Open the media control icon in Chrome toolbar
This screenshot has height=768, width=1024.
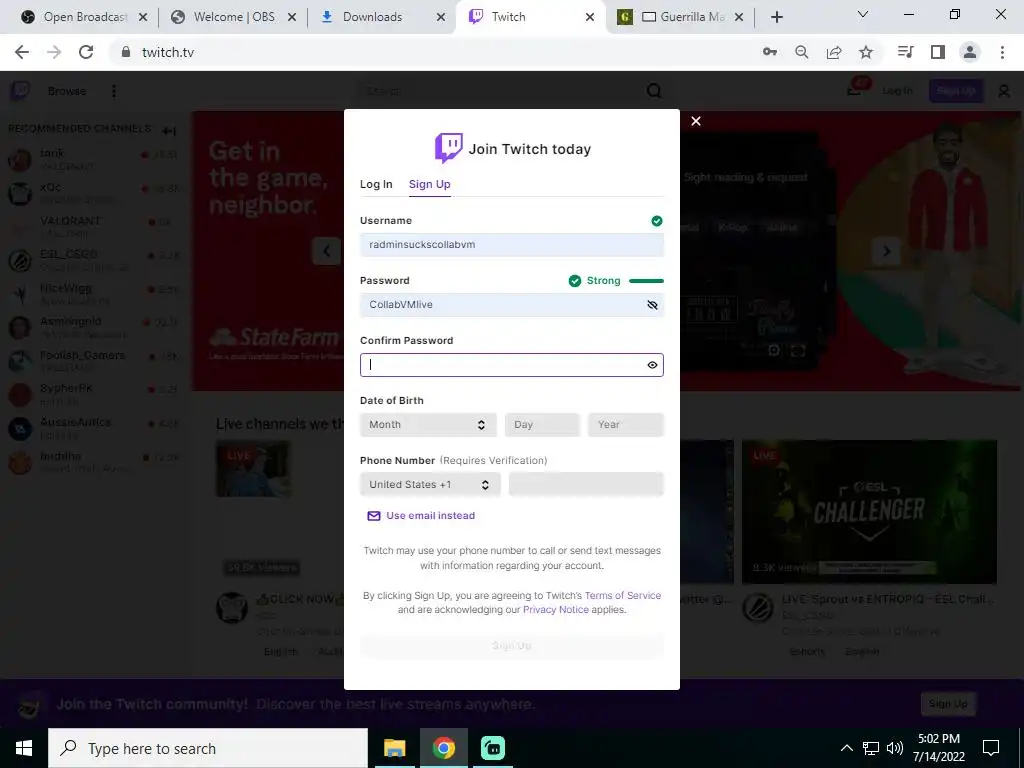(x=905, y=52)
